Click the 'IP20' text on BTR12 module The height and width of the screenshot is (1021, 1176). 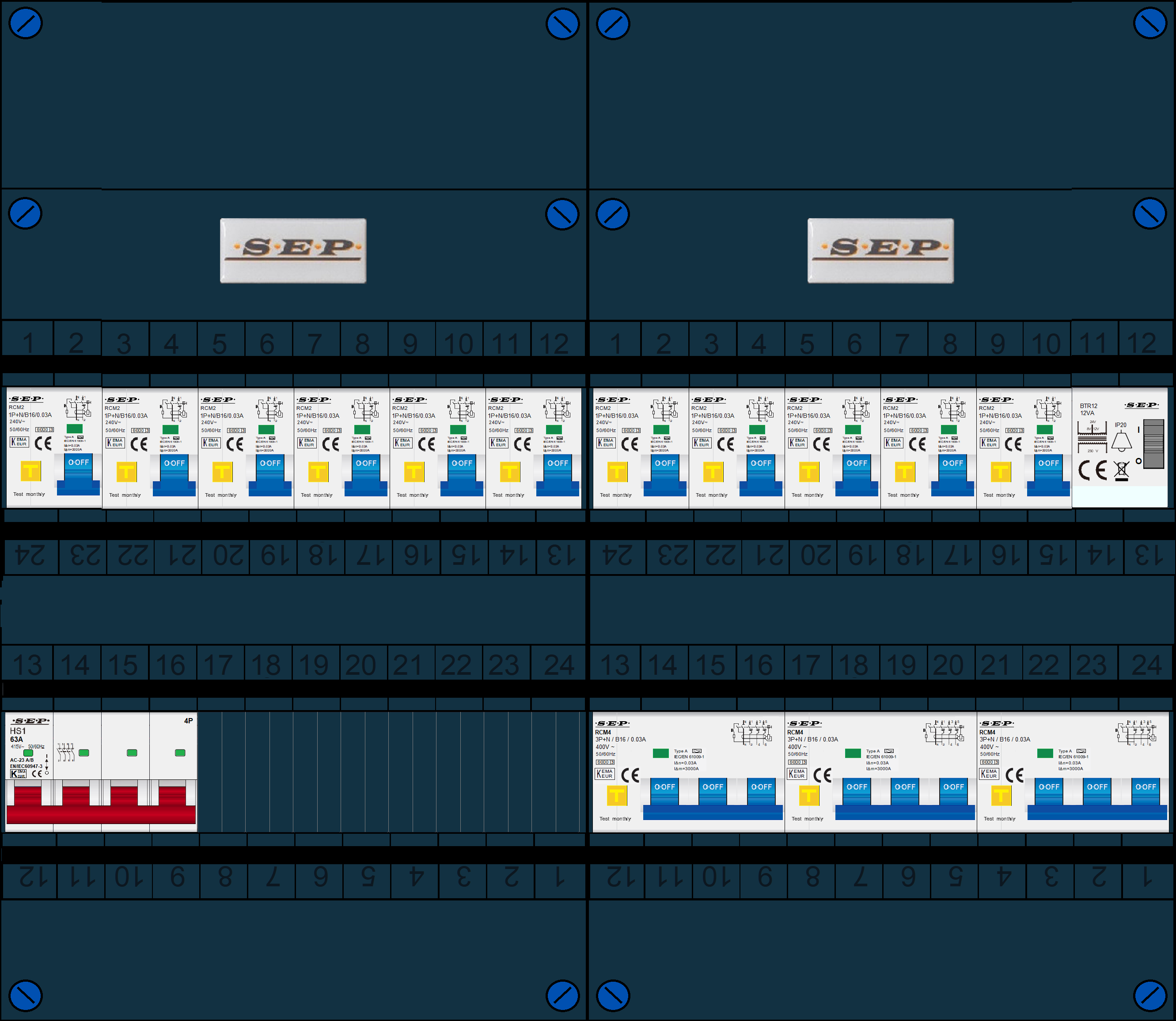(x=1120, y=425)
